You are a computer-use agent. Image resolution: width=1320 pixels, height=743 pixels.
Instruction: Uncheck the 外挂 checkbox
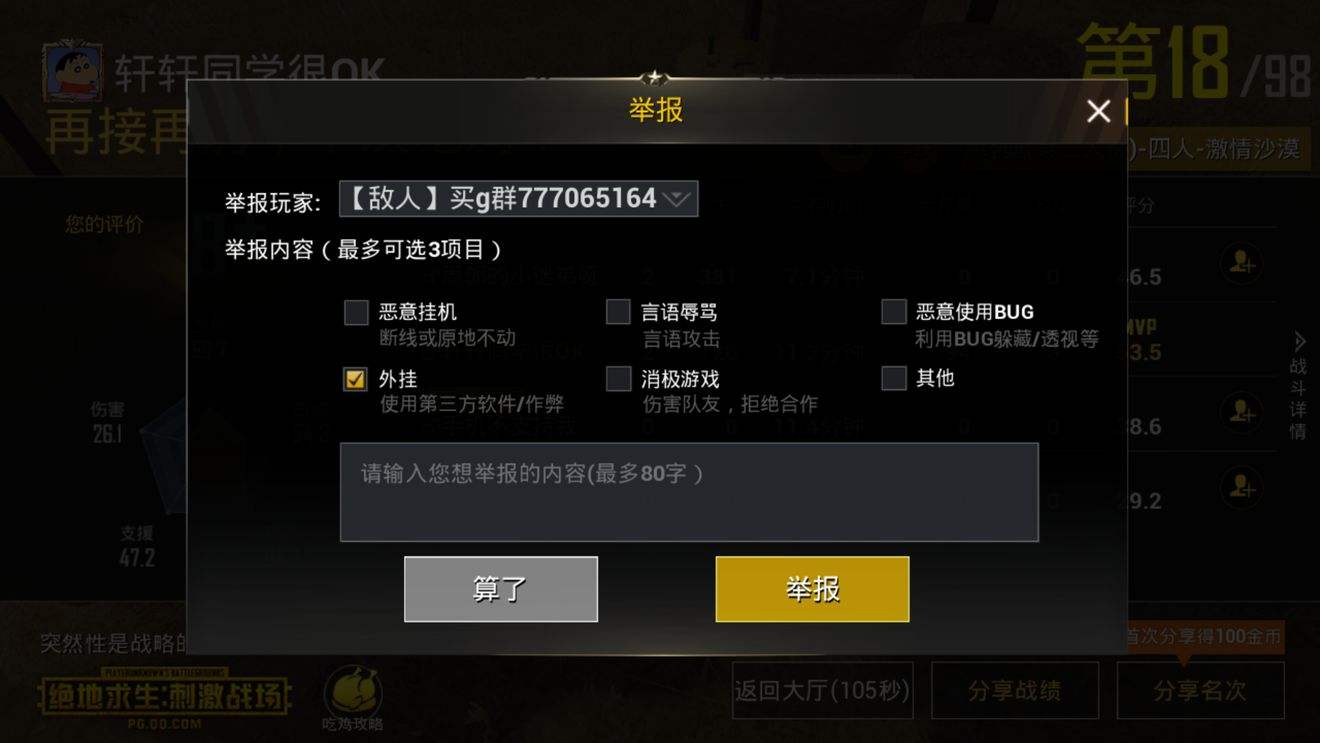coord(356,379)
